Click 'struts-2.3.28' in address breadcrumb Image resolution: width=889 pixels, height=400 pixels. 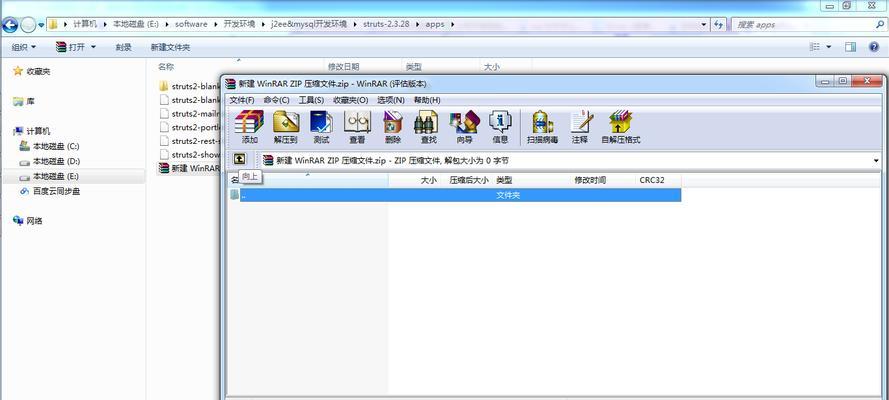[x=386, y=24]
